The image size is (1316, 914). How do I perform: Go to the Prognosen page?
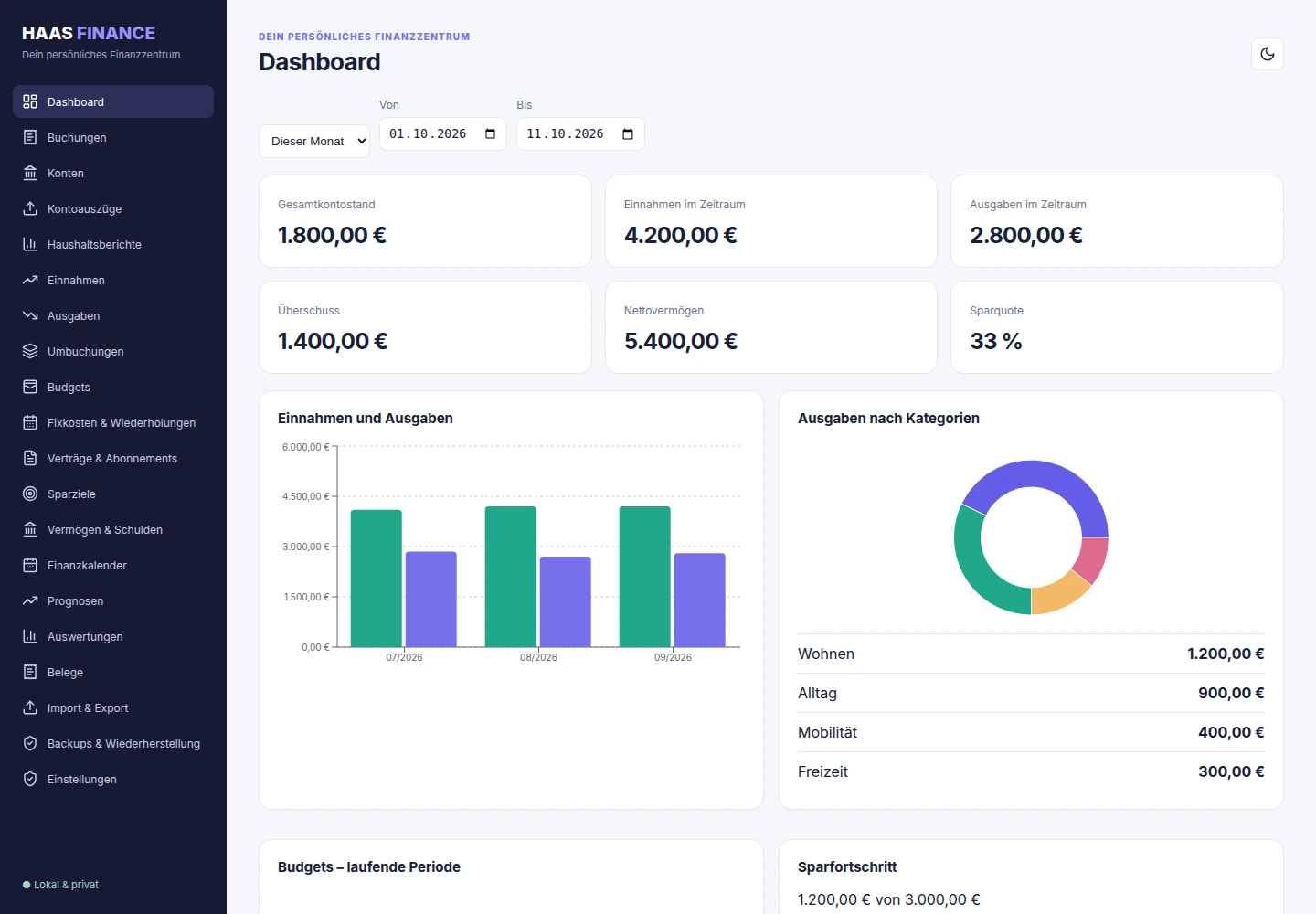click(113, 600)
